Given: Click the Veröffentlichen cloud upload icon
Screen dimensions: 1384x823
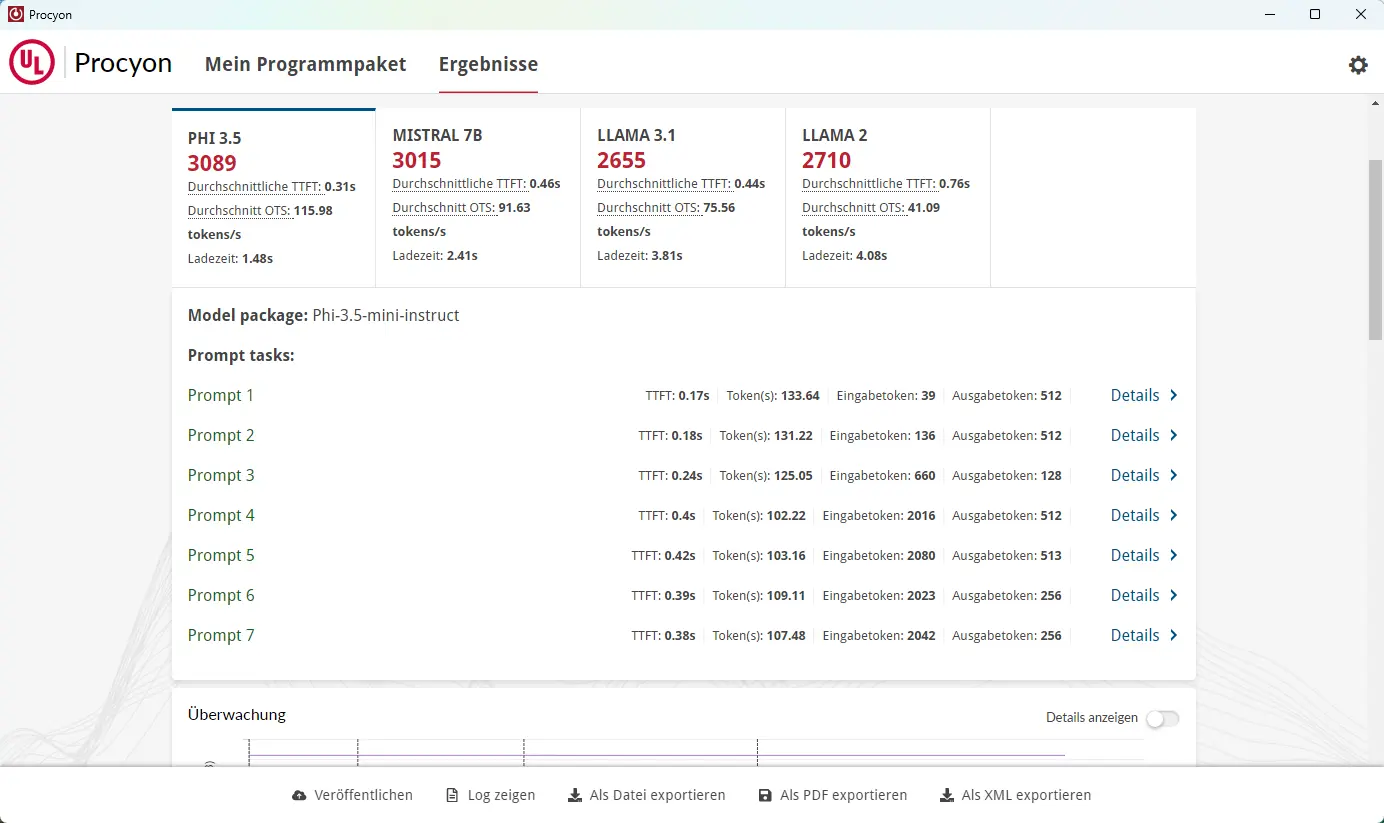Looking at the screenshot, I should tap(299, 796).
